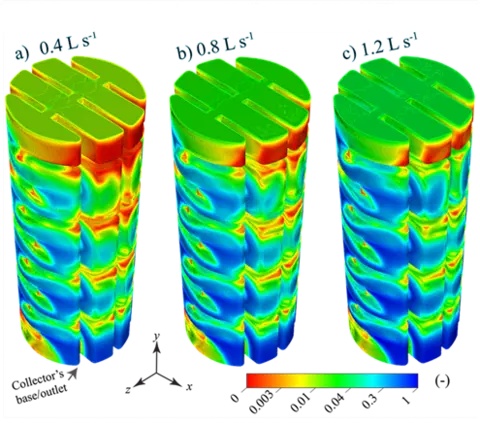Click the 0.4 L/s collector cylinder render

(76, 211)
